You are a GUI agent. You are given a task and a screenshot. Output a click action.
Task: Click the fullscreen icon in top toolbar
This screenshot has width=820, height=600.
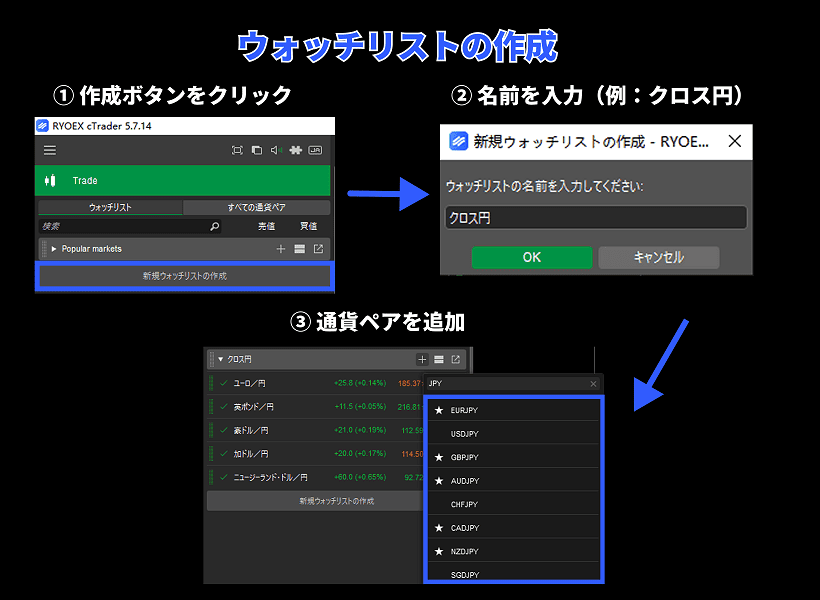(237, 150)
